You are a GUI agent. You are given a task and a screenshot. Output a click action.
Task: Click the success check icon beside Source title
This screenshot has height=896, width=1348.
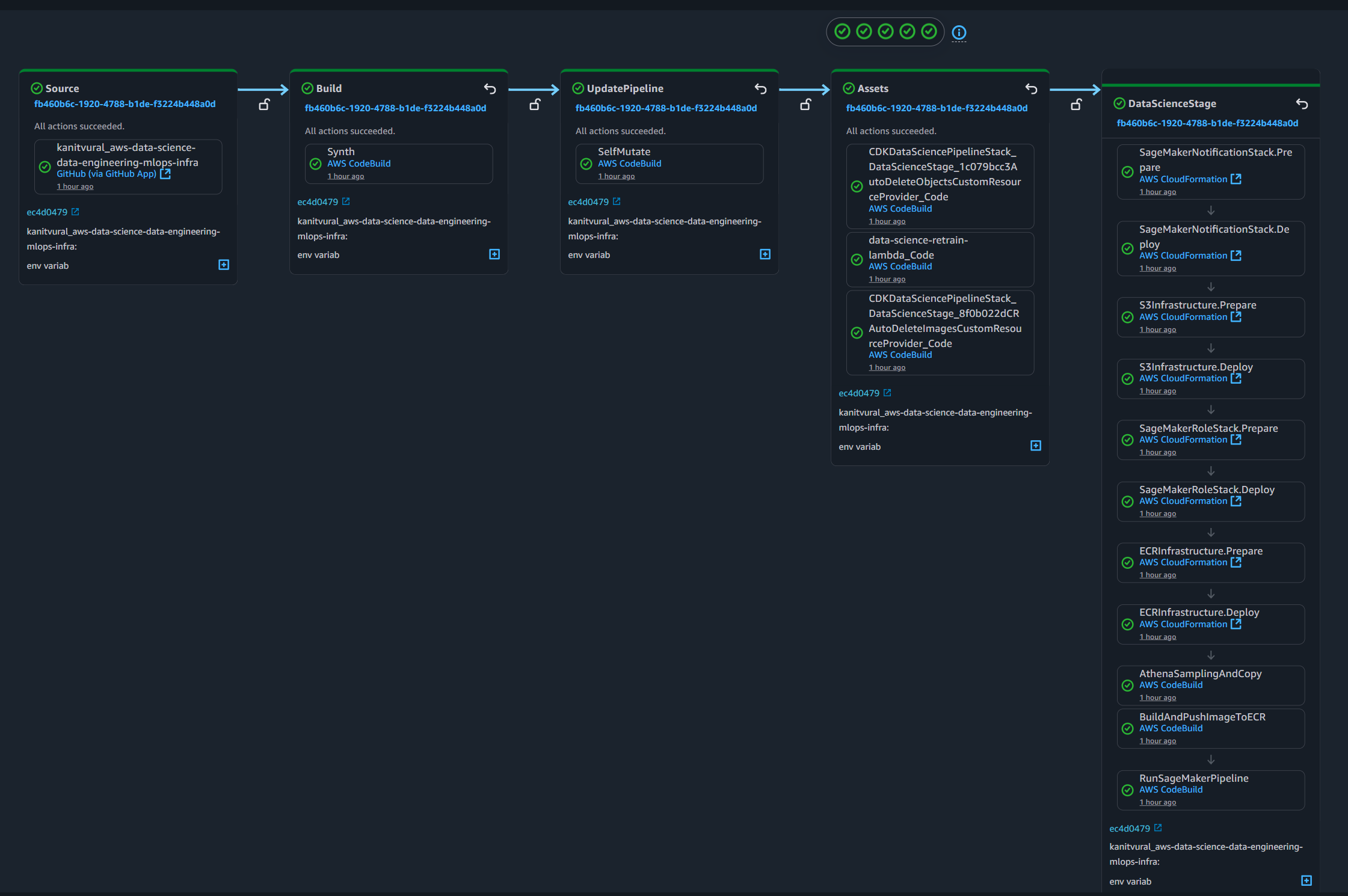pos(37,88)
